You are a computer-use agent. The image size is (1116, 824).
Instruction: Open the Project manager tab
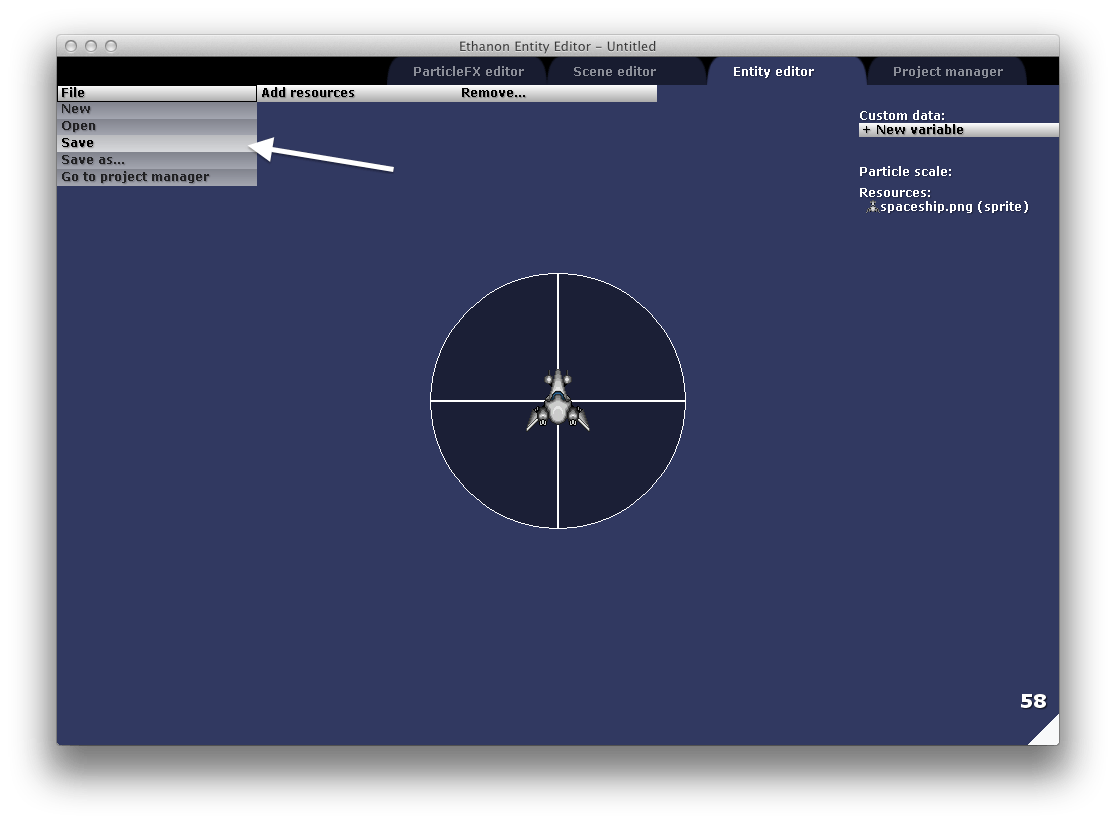pos(947,72)
